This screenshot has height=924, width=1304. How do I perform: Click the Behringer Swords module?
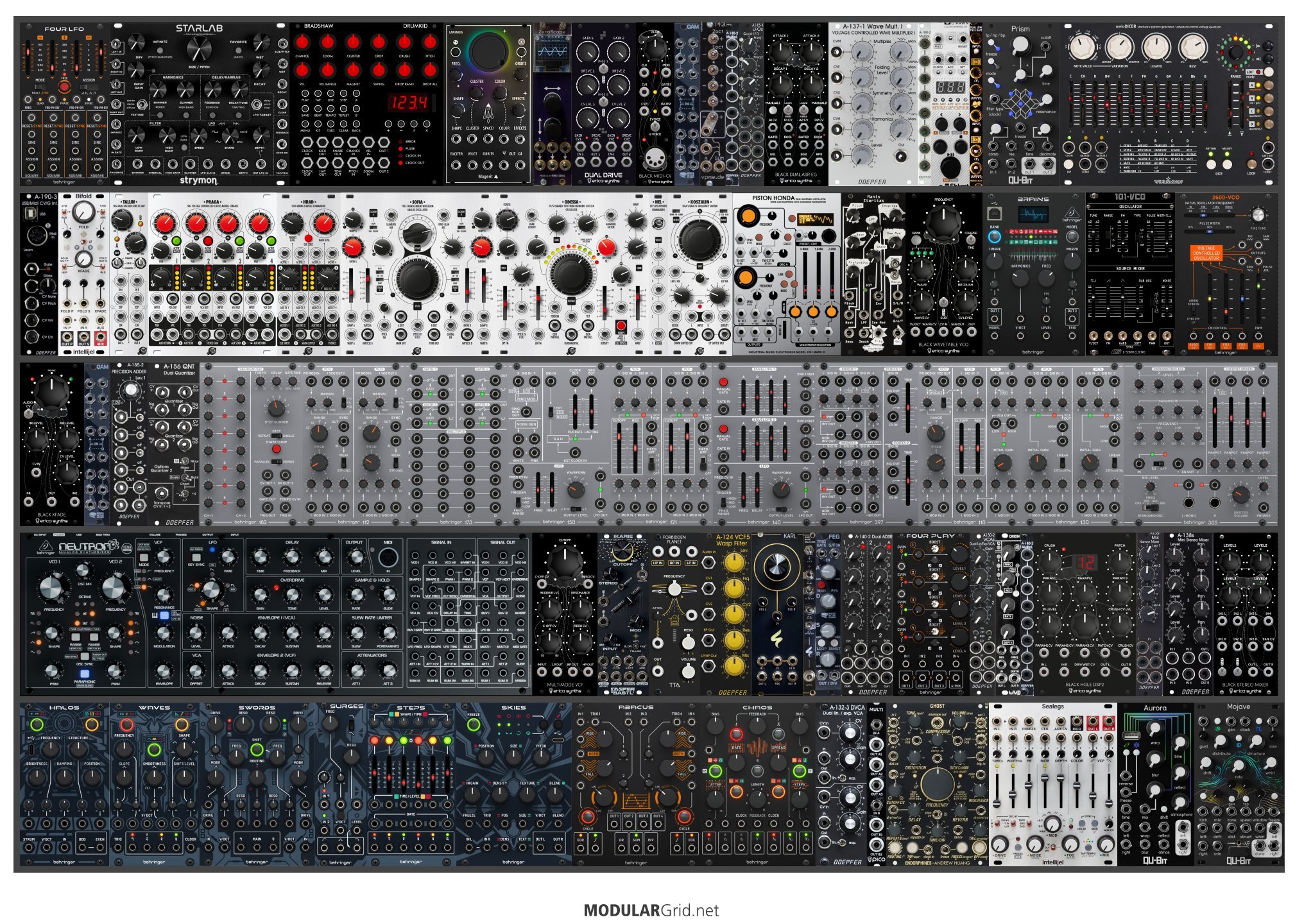257,784
